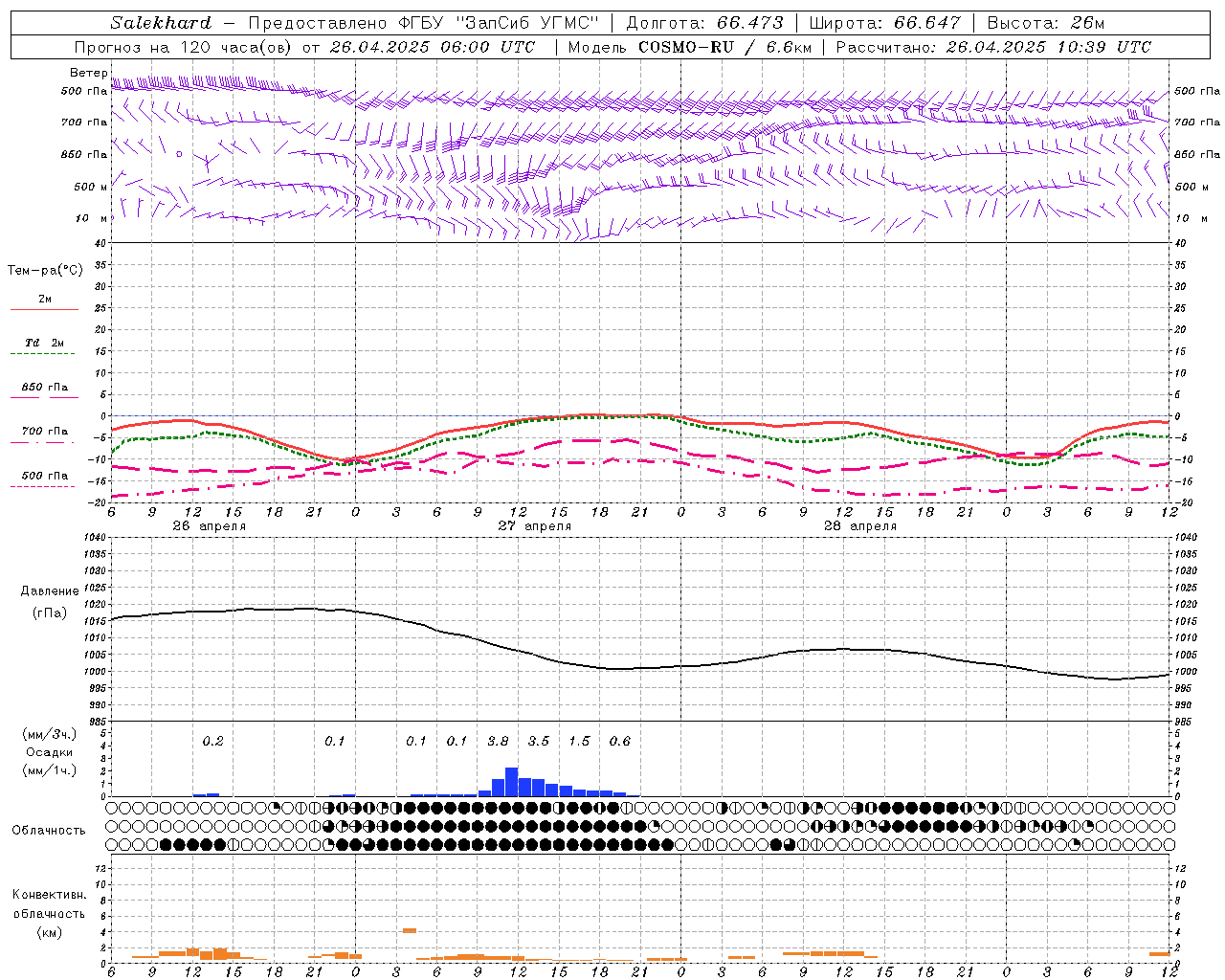Click the 1.5 precipitation total
The height and width of the screenshot is (980, 1225).
click(579, 742)
